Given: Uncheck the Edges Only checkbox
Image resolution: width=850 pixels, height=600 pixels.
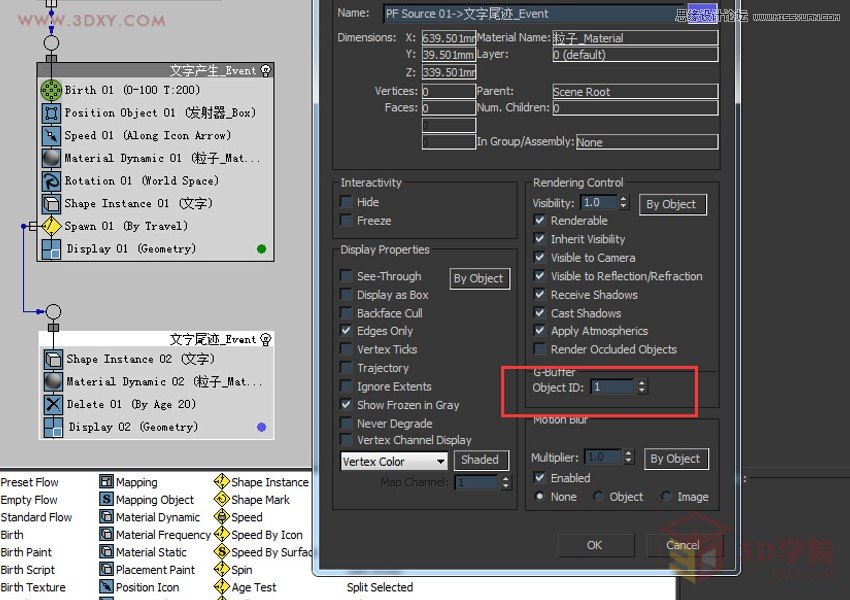Looking at the screenshot, I should coord(345,330).
